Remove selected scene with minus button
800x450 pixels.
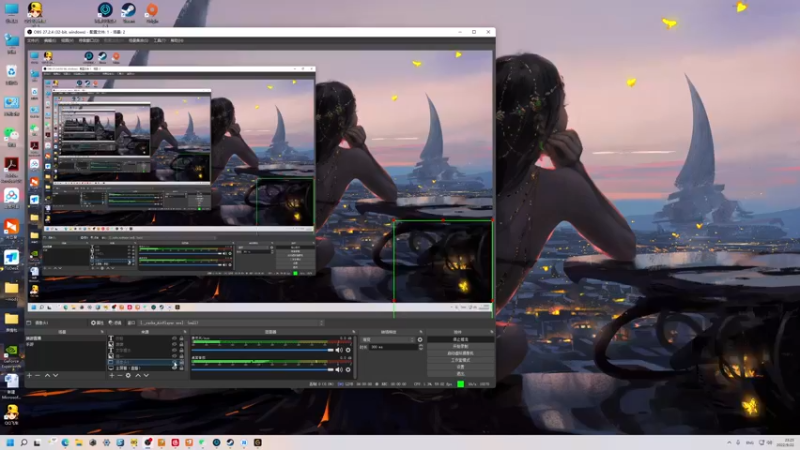click(37, 376)
